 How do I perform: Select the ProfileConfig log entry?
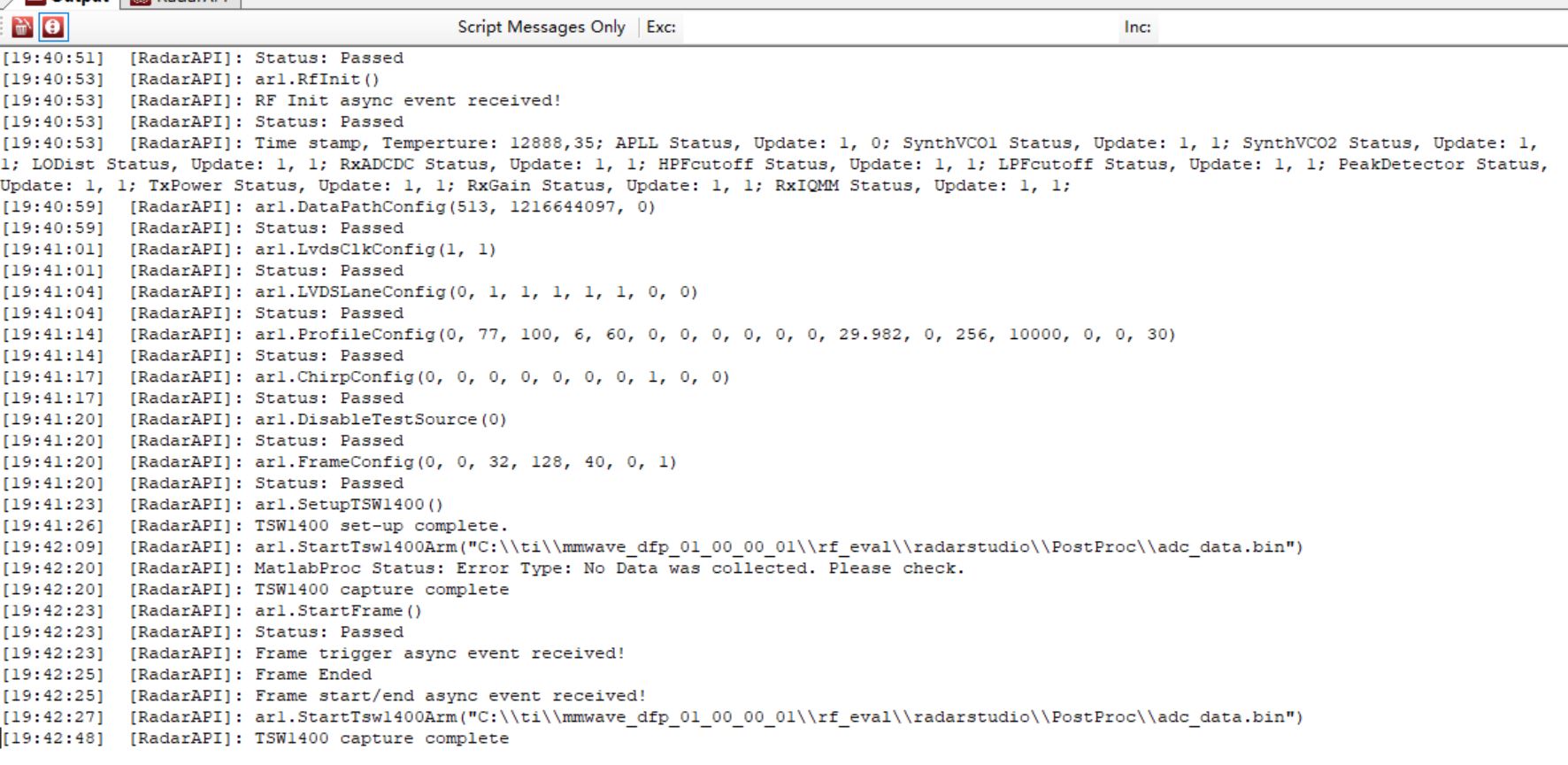tap(588, 335)
